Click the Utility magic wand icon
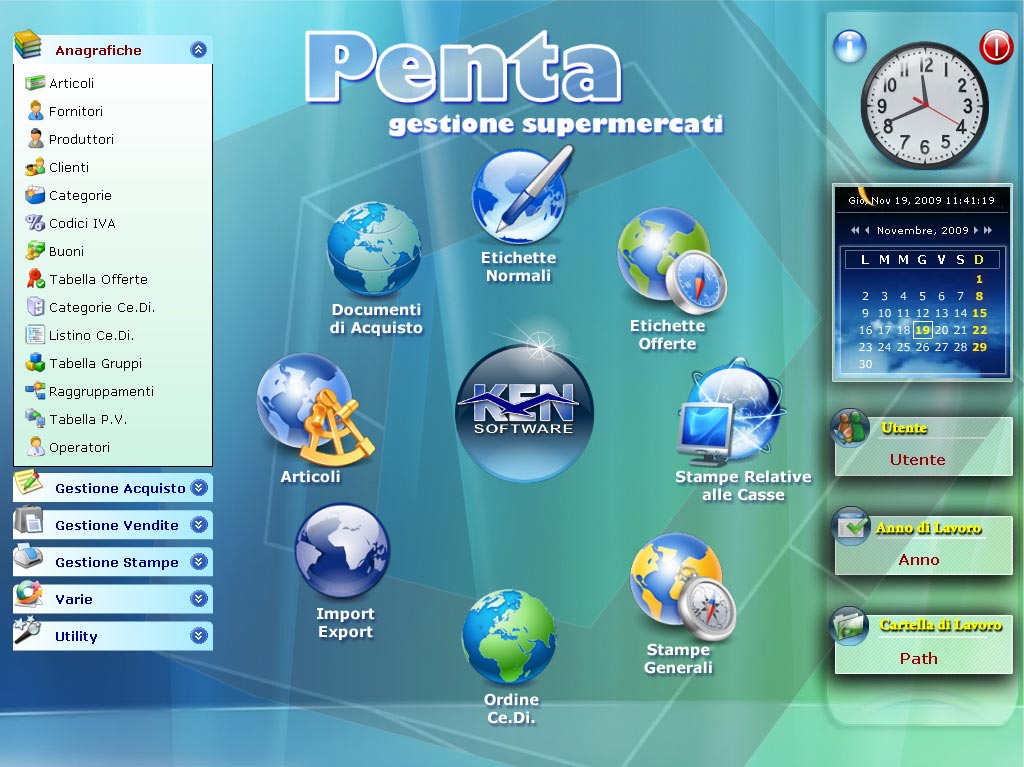The width and height of the screenshot is (1024, 767). 29,630
